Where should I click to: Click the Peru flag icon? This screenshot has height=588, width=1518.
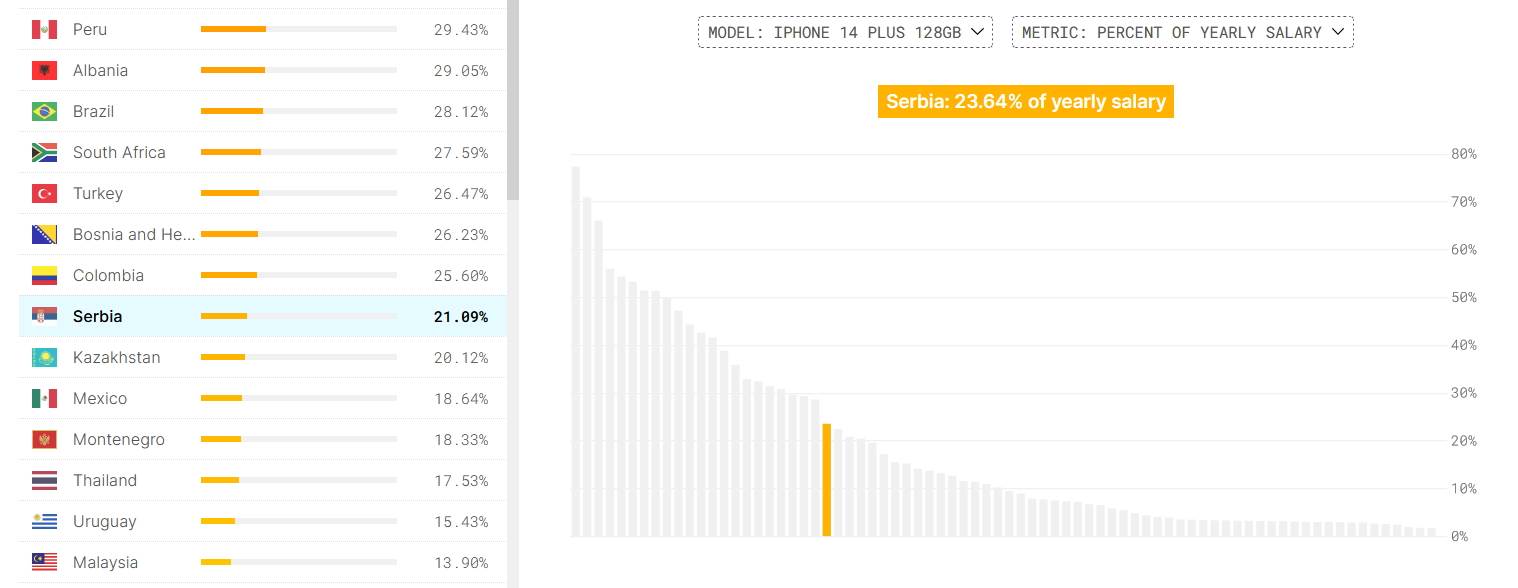point(44,29)
